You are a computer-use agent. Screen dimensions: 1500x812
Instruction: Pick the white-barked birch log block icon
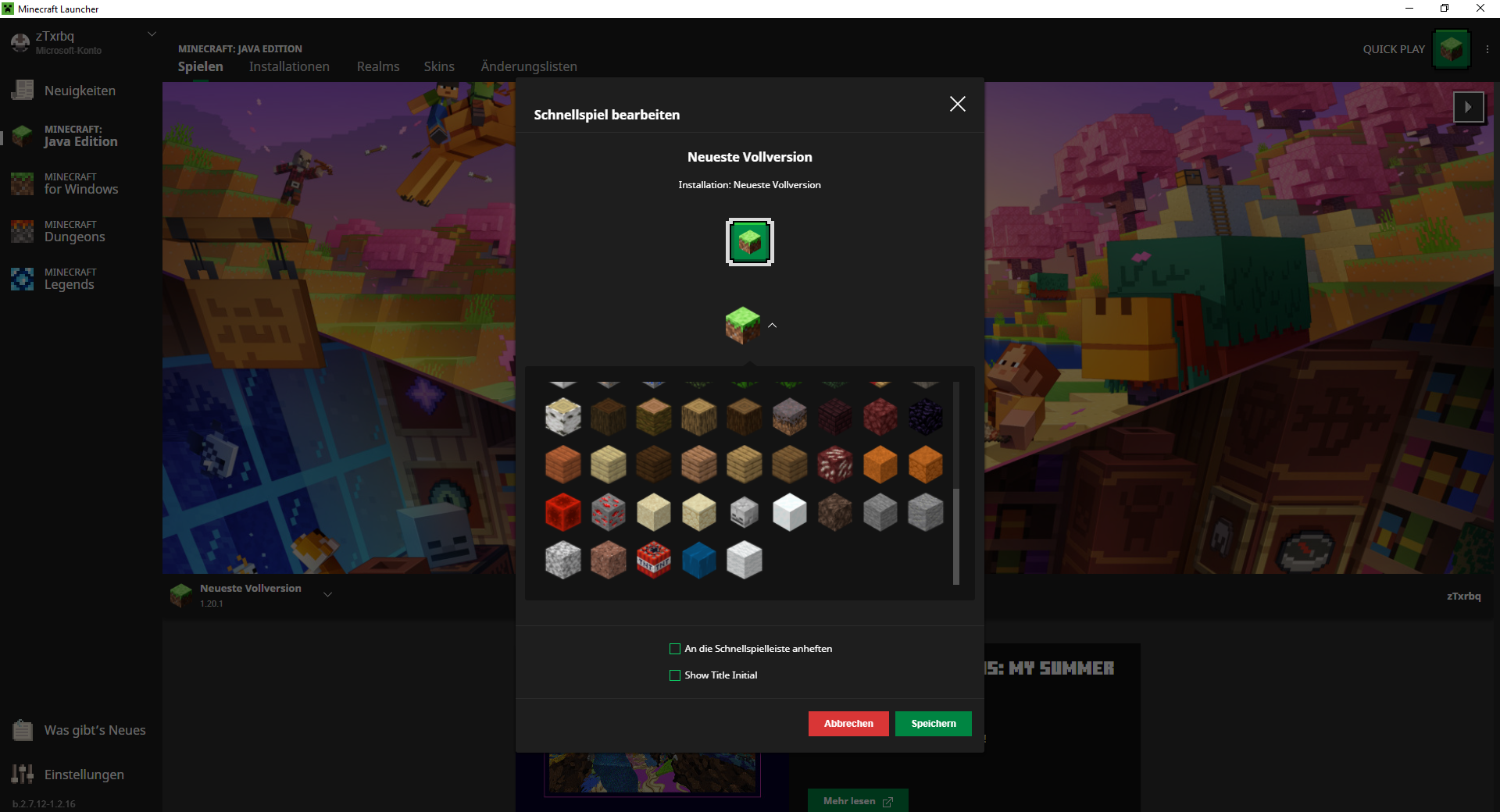tap(563, 416)
